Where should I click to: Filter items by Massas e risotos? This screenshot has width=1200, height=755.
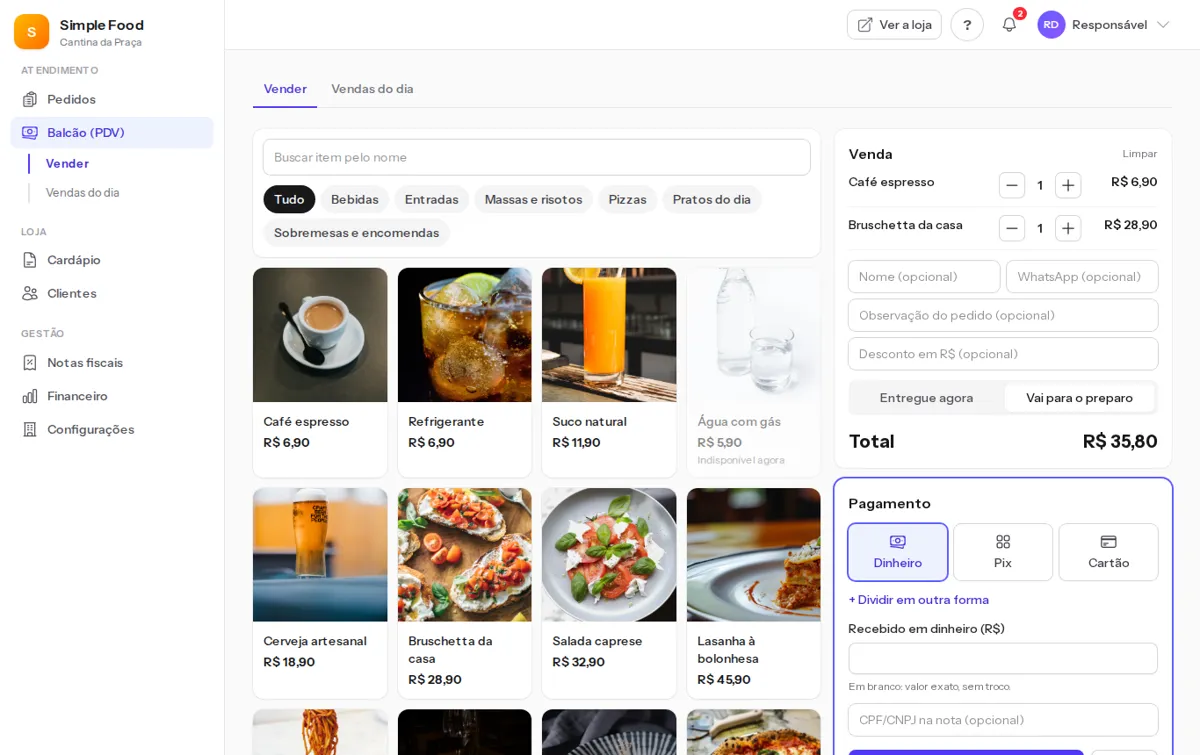(533, 199)
